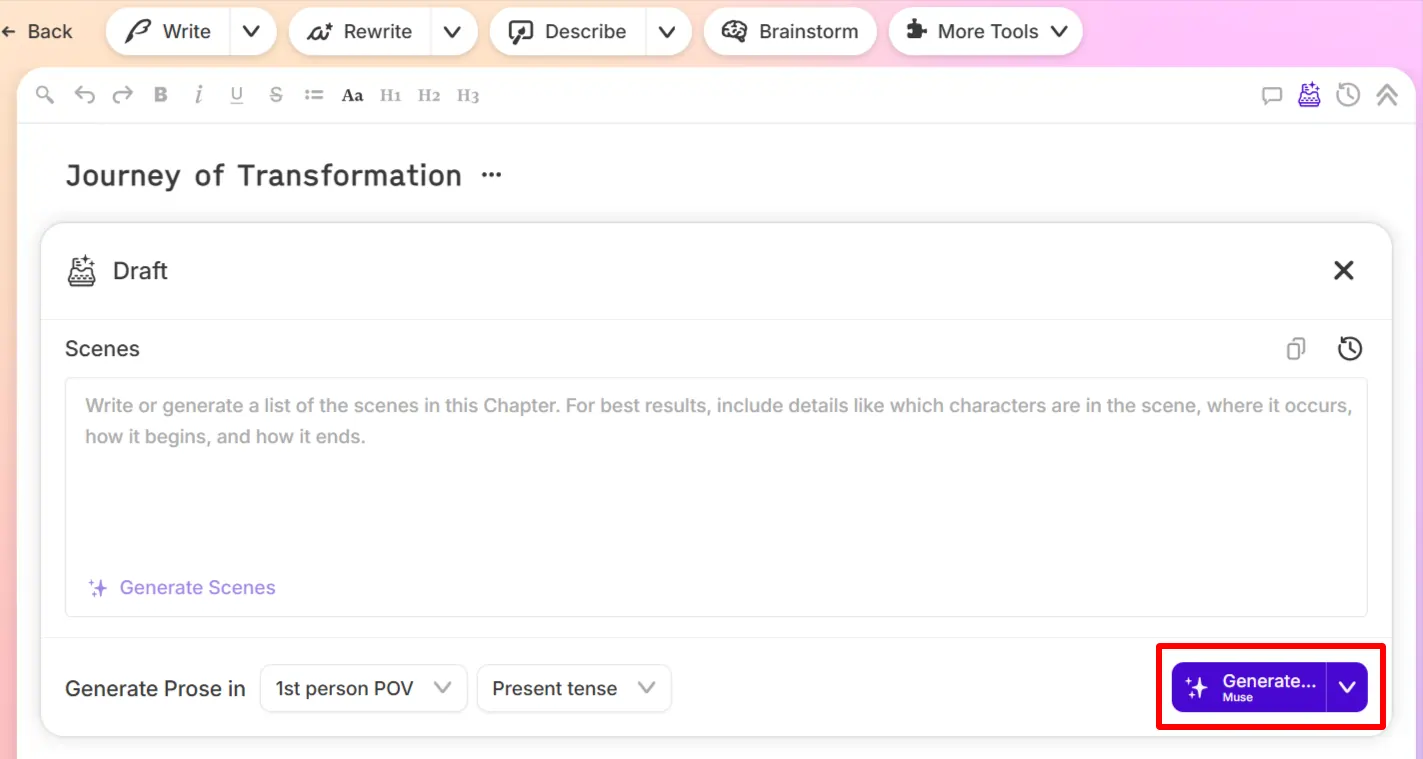This screenshot has height=759, width=1423.
Task: Open the 1st person POV dropdown
Action: (x=363, y=688)
